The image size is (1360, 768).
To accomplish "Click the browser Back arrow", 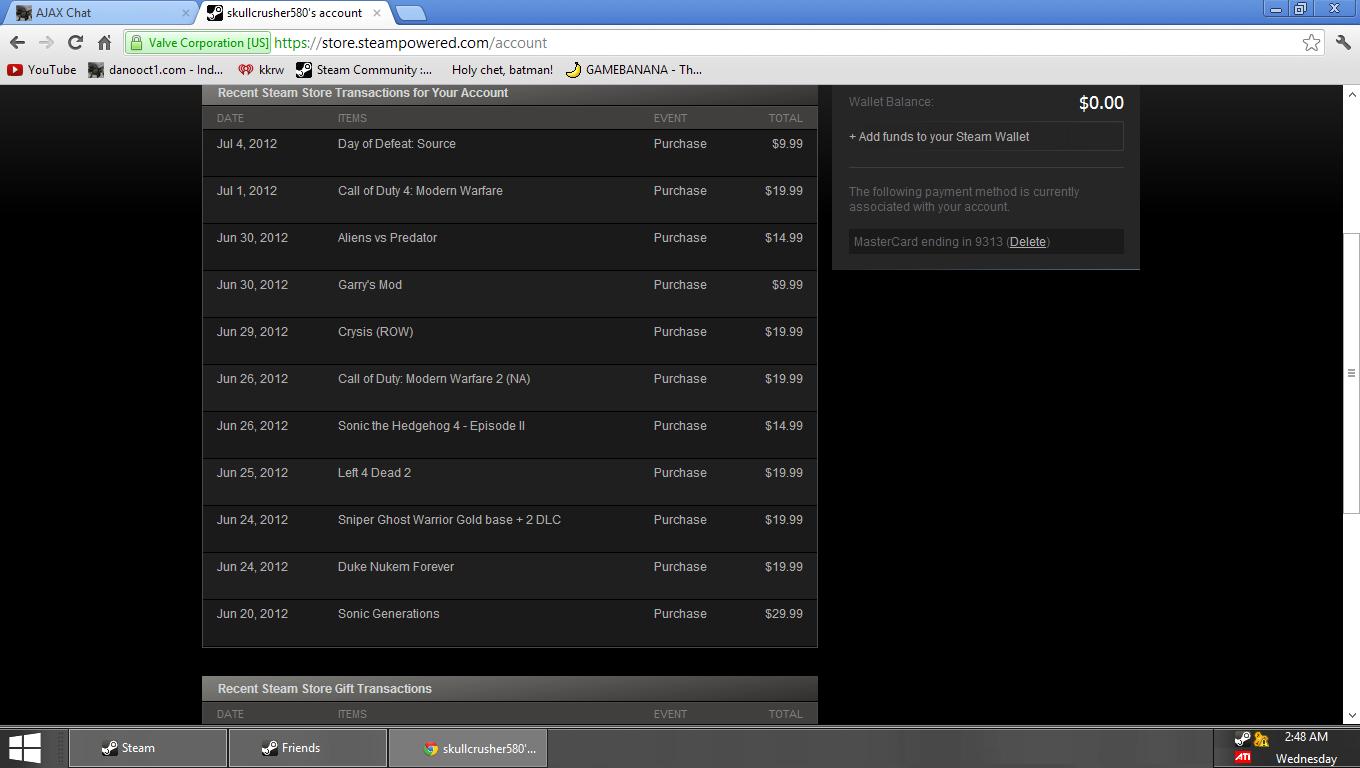I will 17,43.
